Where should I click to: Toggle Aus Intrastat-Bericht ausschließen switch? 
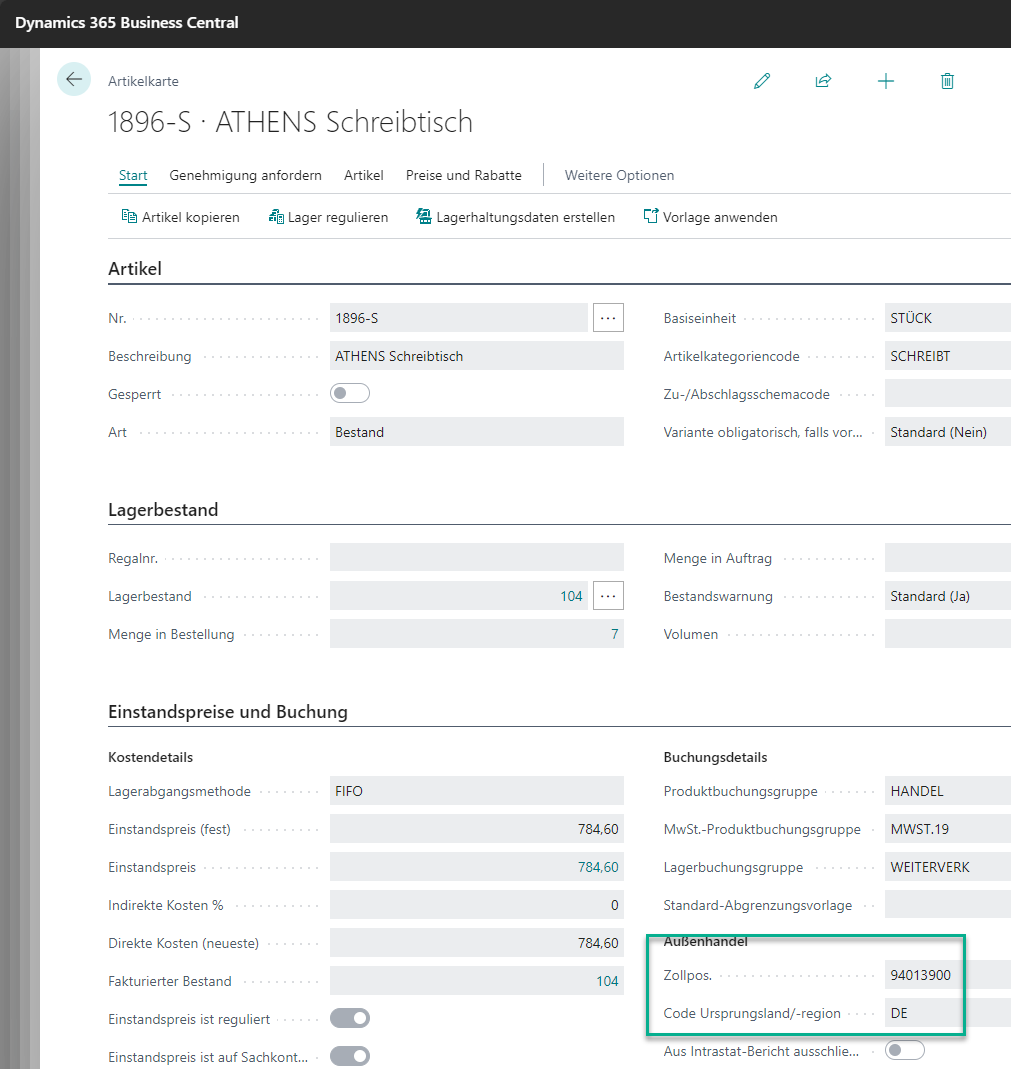pos(904,1051)
